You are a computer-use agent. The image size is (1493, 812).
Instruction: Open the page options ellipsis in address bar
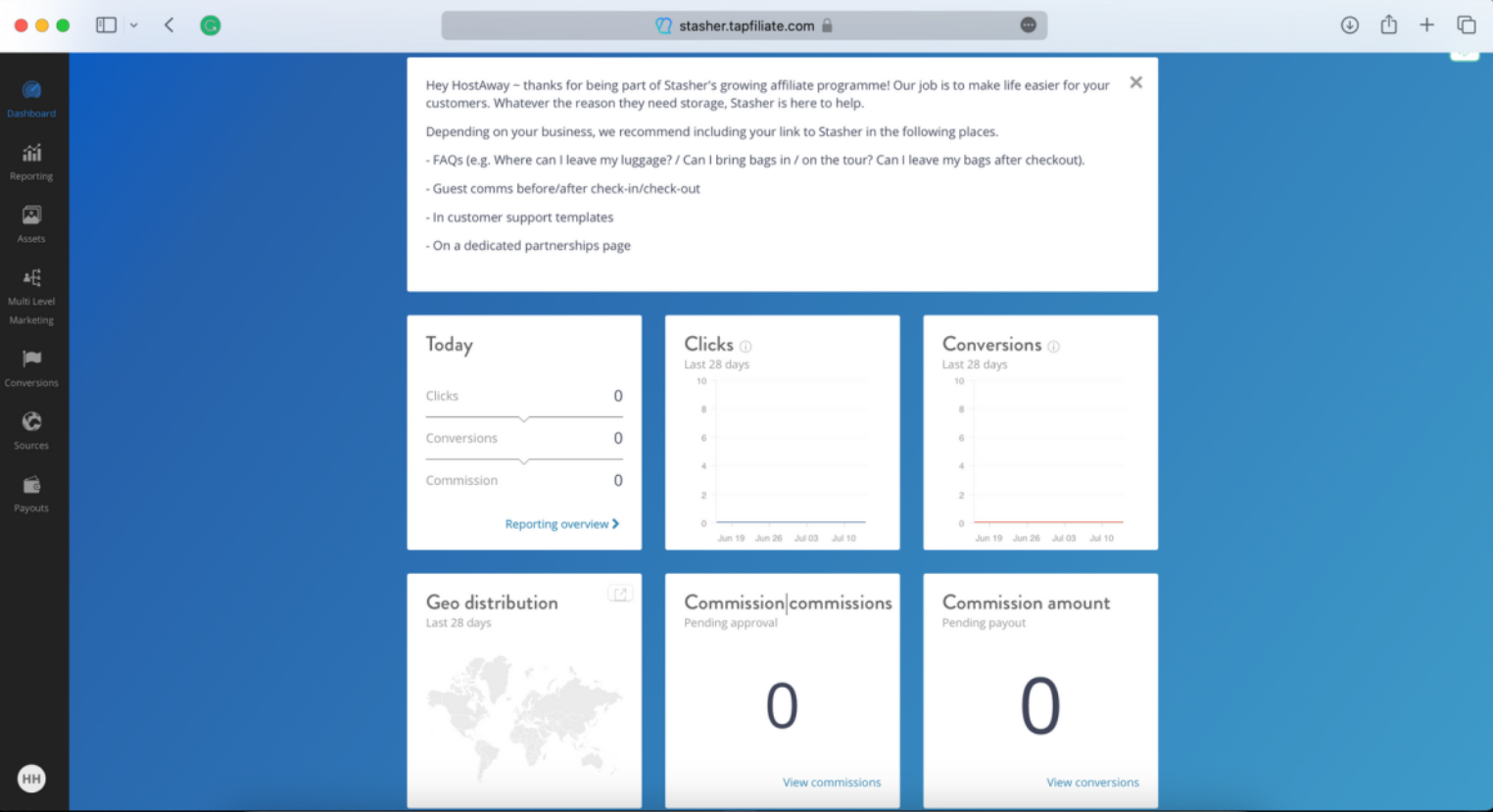pyautogui.click(x=1028, y=25)
